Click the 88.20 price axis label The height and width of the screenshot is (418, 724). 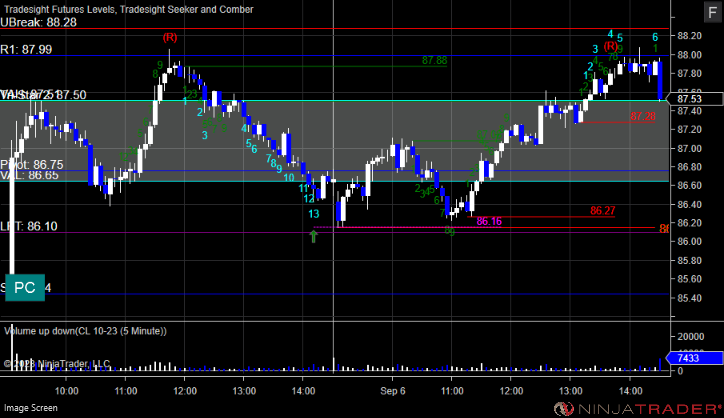(x=689, y=36)
